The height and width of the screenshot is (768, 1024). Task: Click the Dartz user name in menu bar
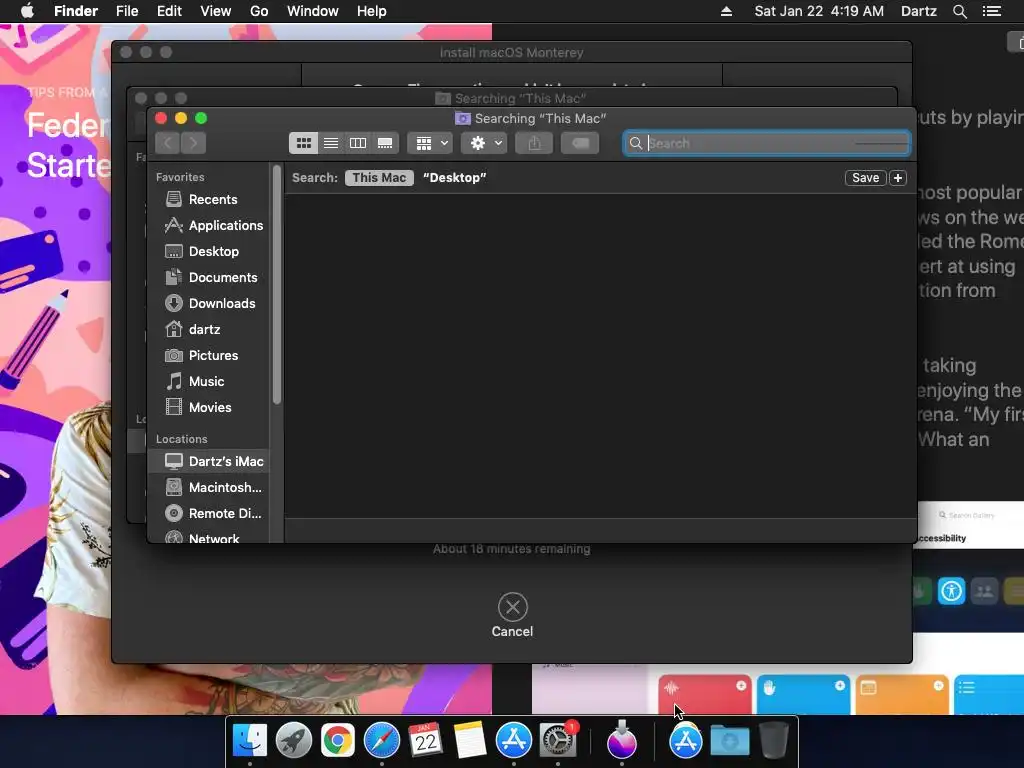918,11
